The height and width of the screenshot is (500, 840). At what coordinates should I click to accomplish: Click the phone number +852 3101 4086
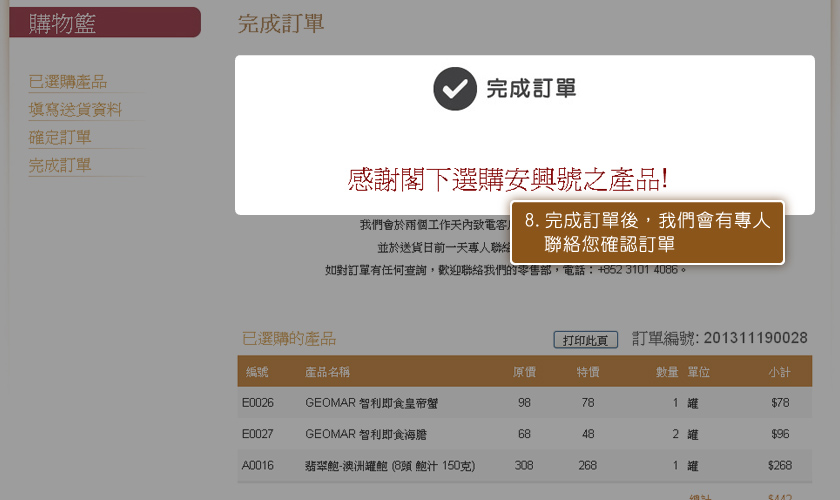[x=638, y=270]
